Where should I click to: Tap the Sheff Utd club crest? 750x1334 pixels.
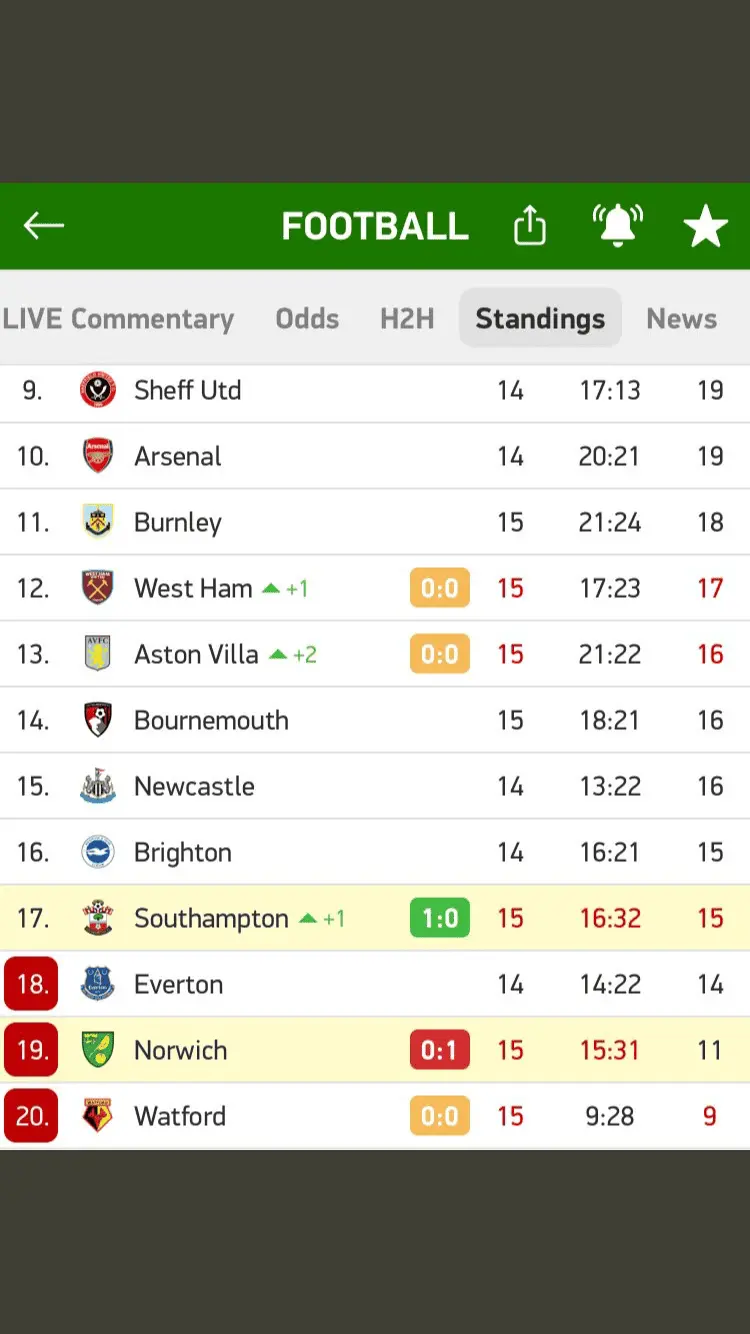tap(98, 390)
